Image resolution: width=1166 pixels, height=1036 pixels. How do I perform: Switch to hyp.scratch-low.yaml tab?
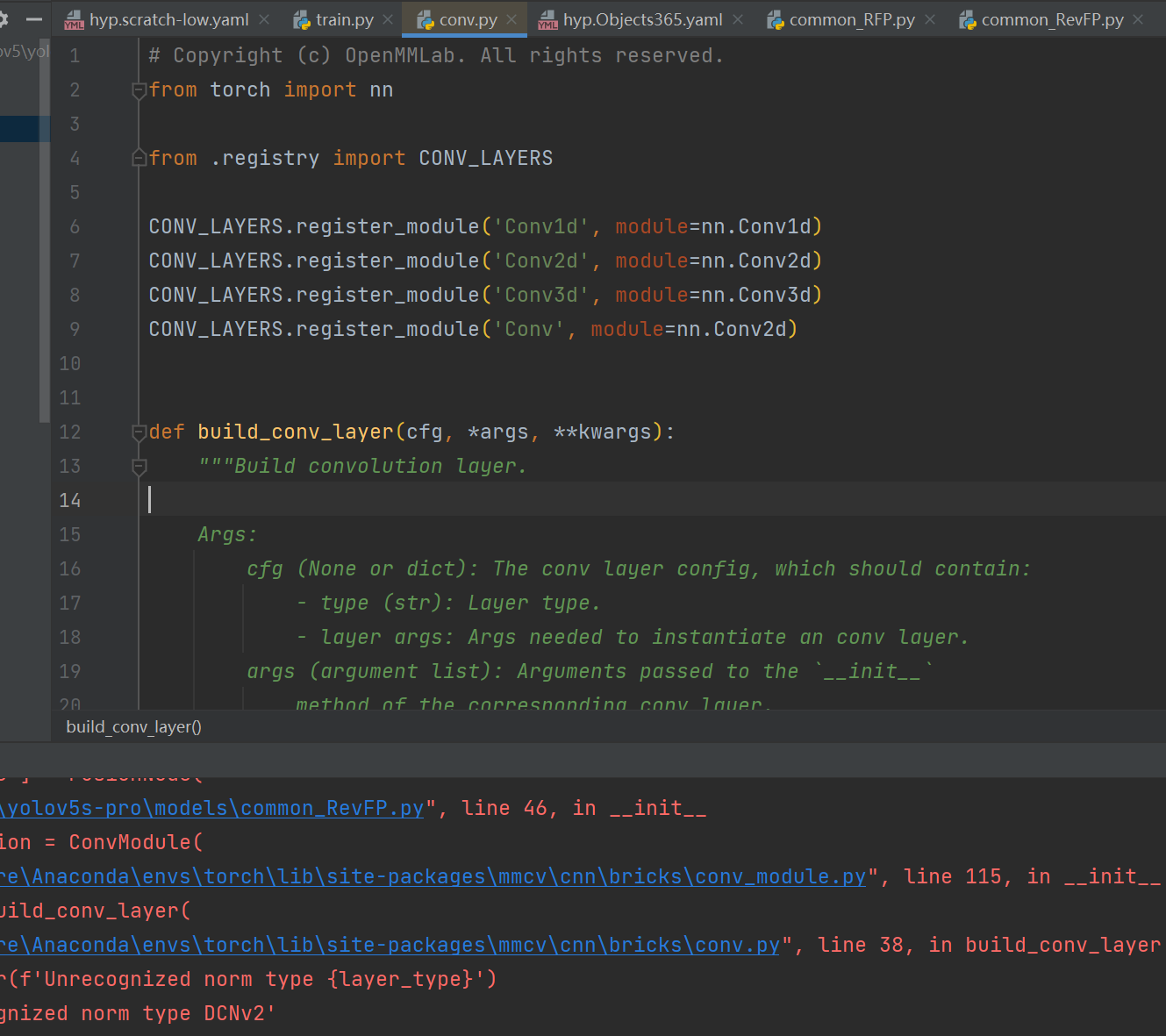coord(168,19)
